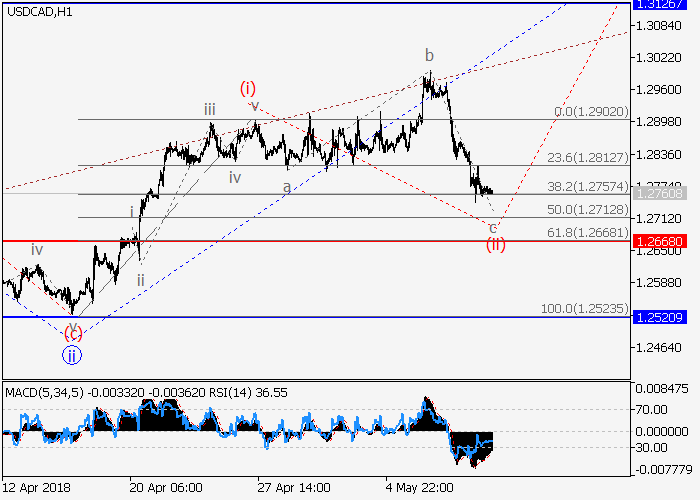Screen dimensions: 700x500
Task: Click the USDCAD,H1 chart title
Action: point(39,11)
